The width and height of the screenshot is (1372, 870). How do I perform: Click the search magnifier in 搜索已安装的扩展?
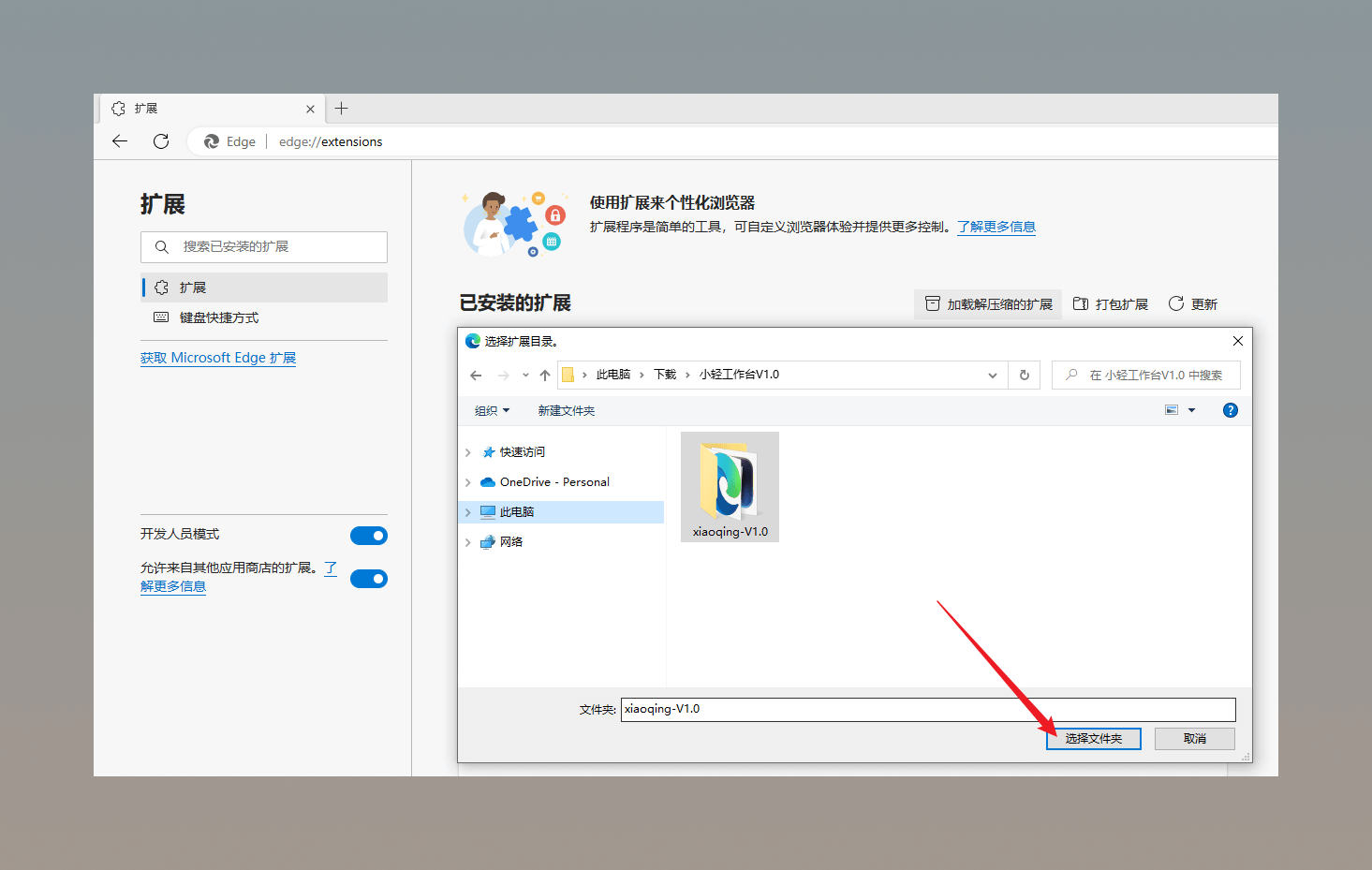point(162,247)
